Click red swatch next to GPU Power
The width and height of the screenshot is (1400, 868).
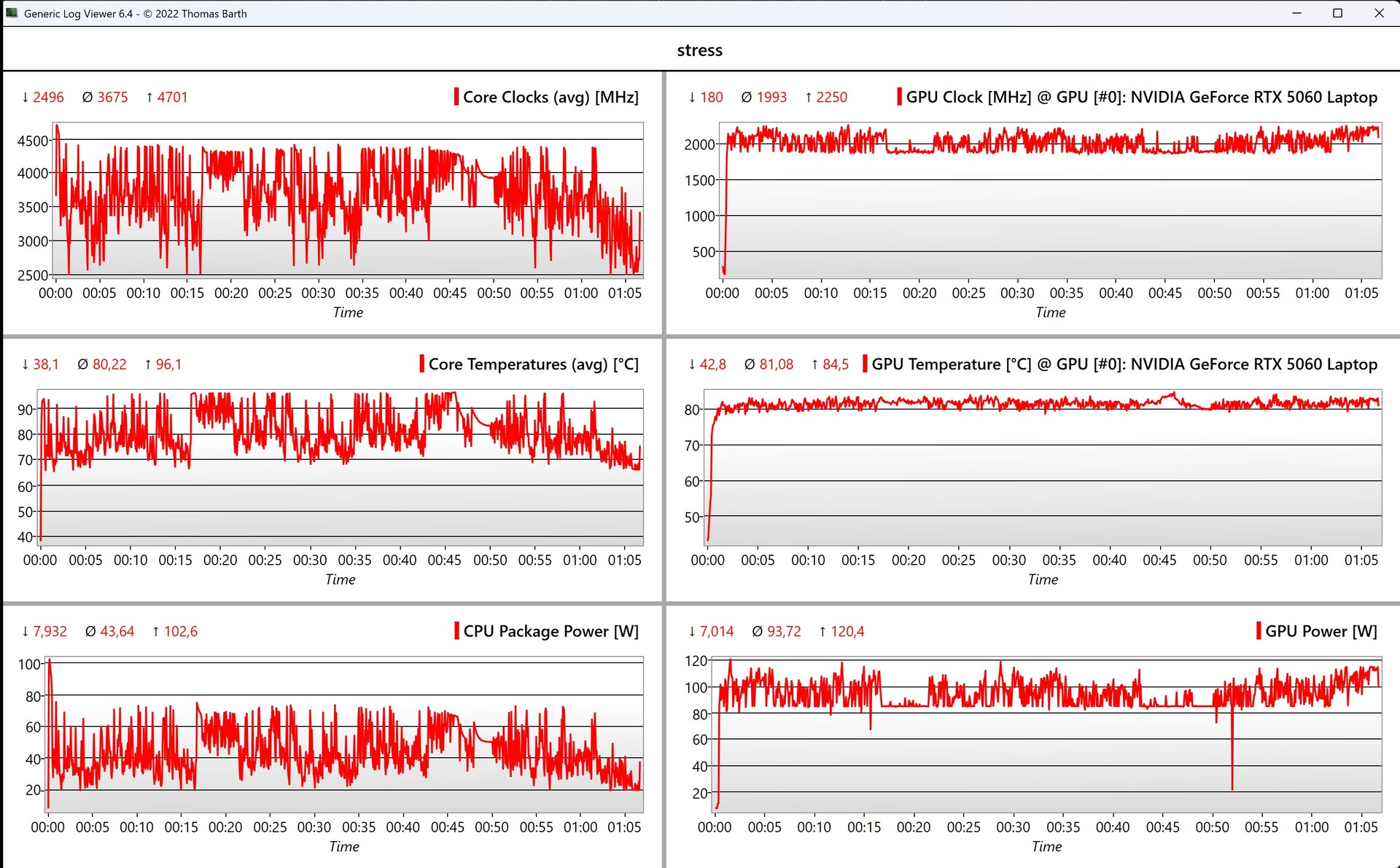[1259, 631]
